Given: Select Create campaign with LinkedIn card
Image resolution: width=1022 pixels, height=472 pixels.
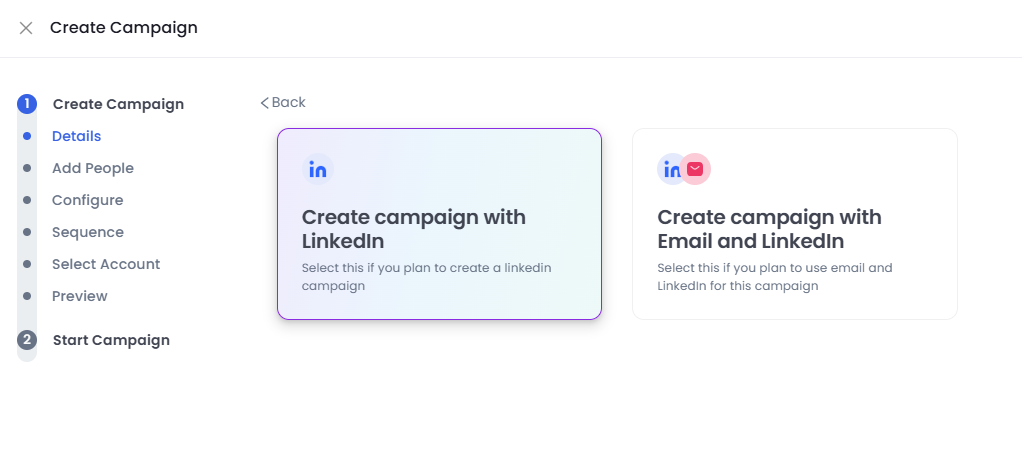Looking at the screenshot, I should pyautogui.click(x=439, y=224).
